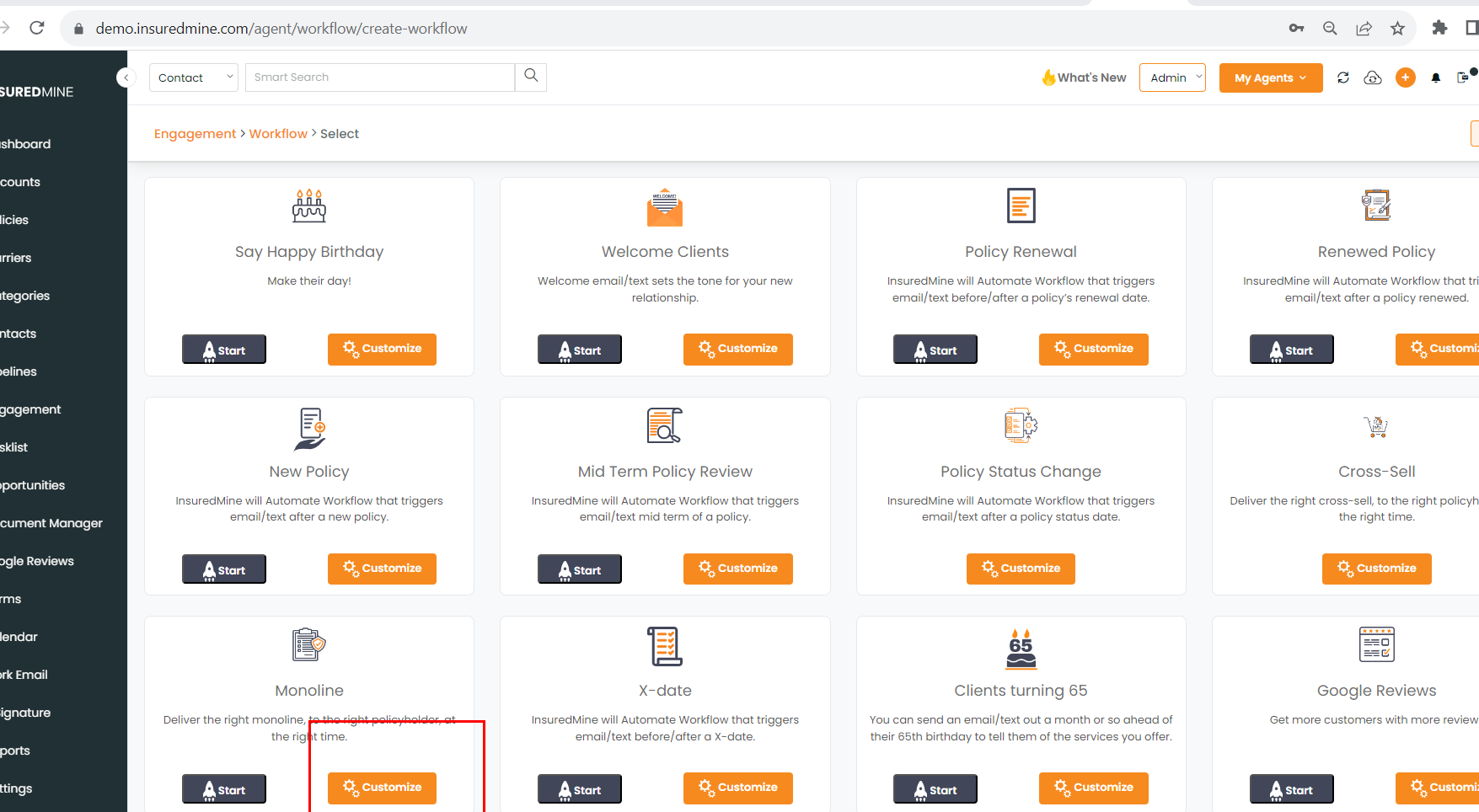Image resolution: width=1479 pixels, height=812 pixels.
Task: Customize the Say Happy Birthday workflow
Action: click(x=382, y=349)
